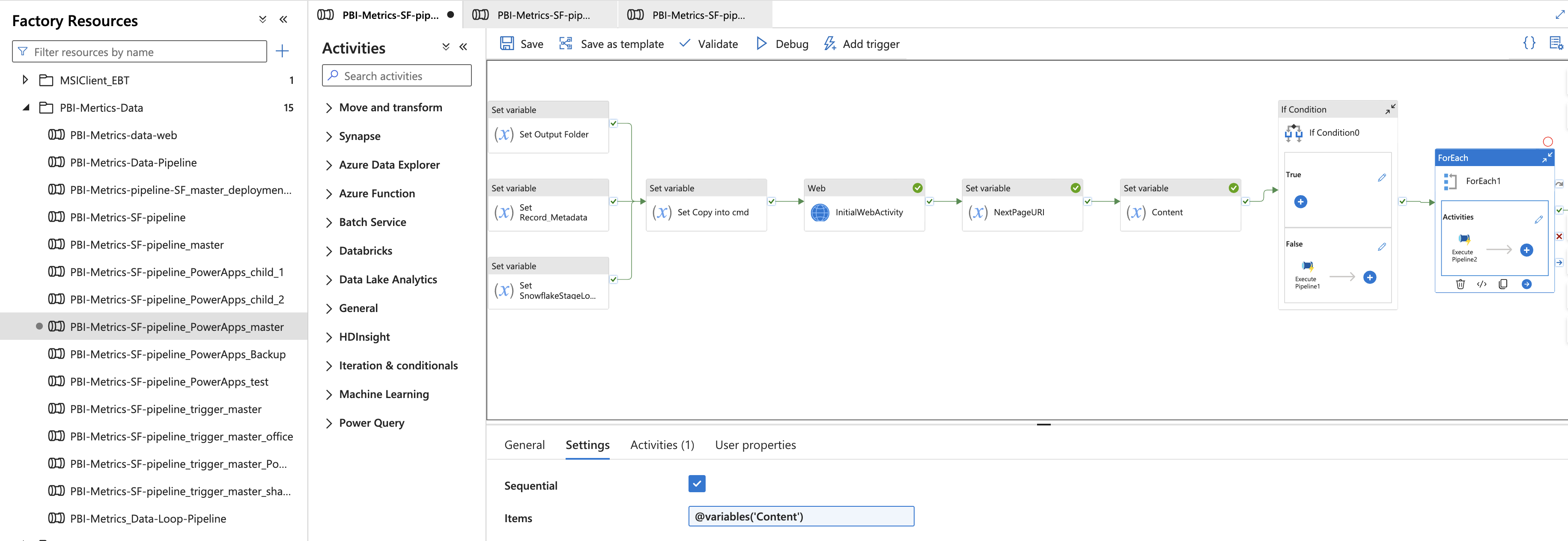Select the NextPageURI activity

pyautogui.click(x=1022, y=205)
